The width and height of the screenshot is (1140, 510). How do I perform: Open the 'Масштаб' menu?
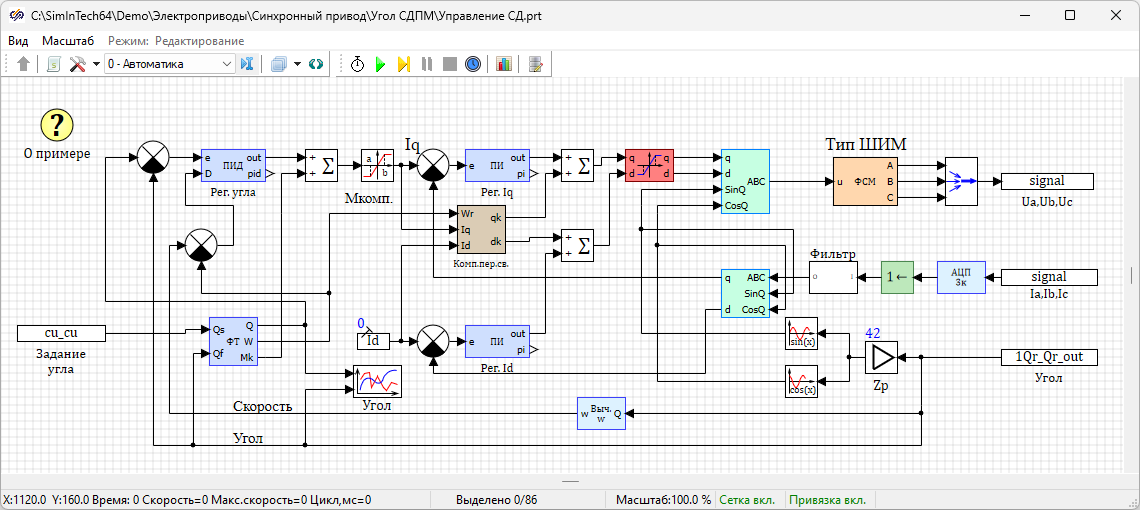click(x=68, y=41)
